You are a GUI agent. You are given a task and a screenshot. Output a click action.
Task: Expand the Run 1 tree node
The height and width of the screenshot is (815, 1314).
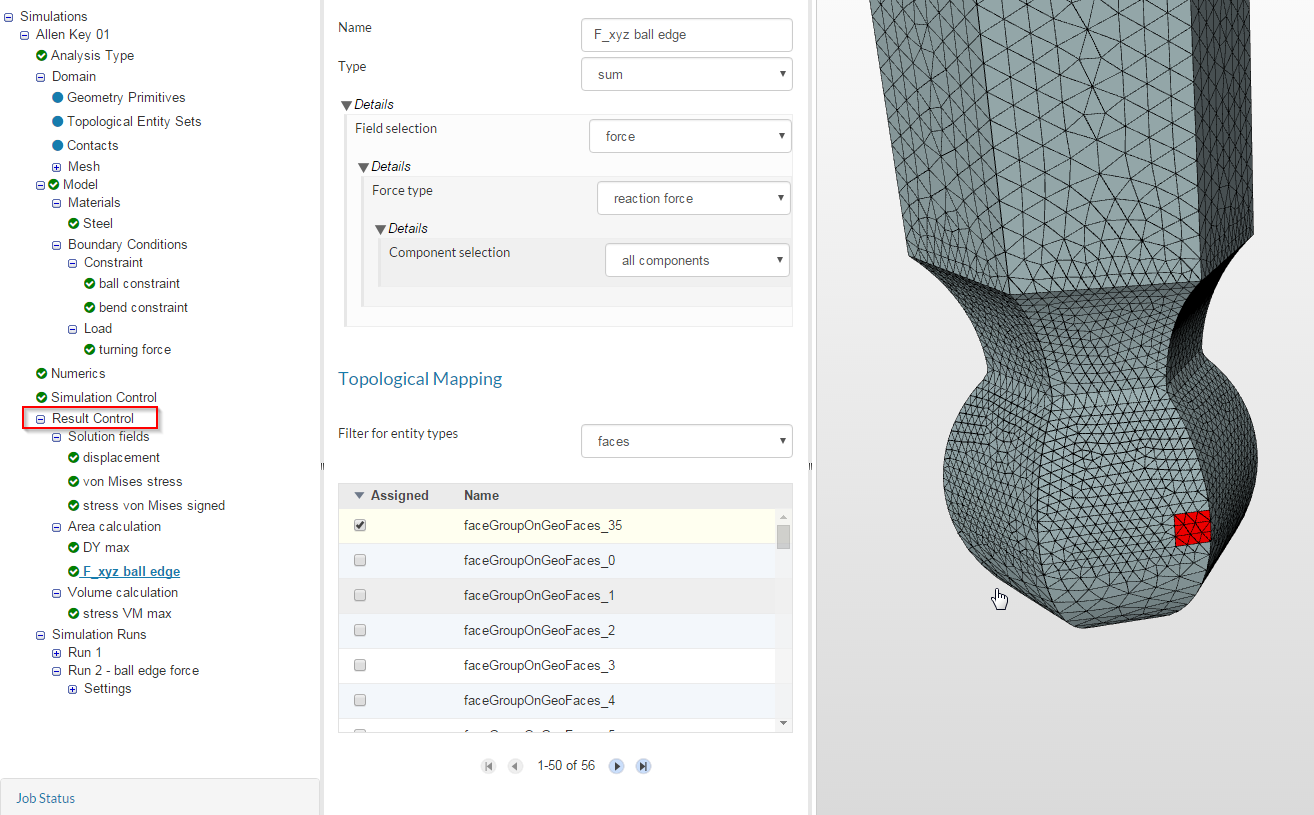[x=56, y=652]
